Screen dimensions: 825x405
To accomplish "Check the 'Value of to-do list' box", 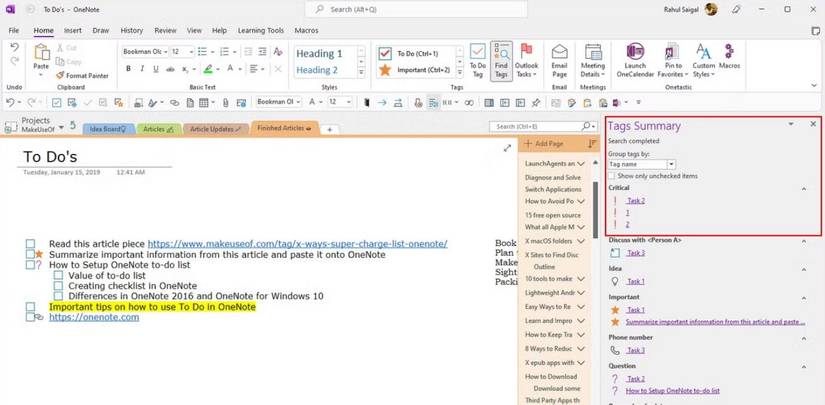I will (59, 275).
